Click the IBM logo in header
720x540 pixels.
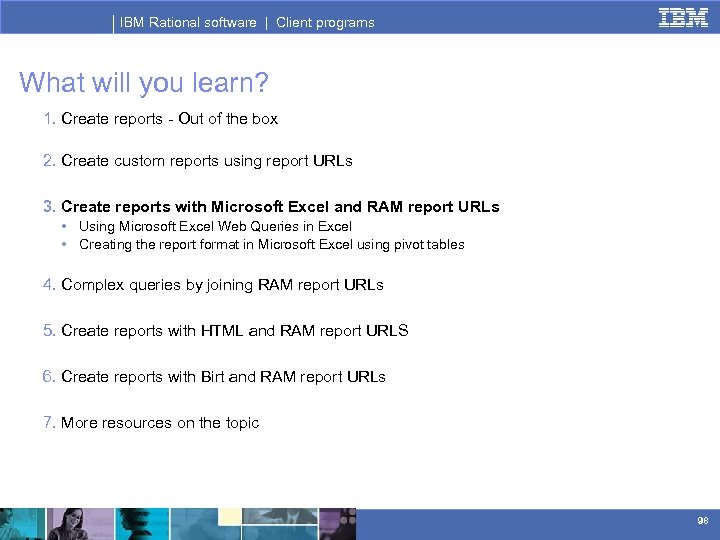[683, 18]
